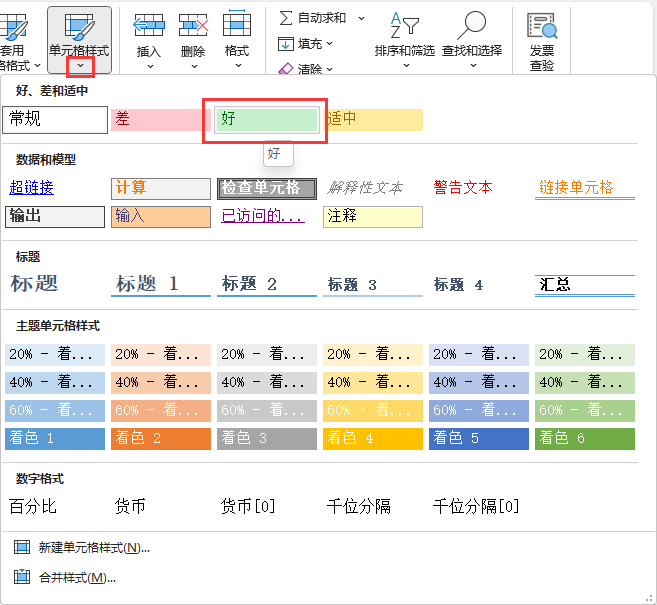
Task: Apply the green 60% accent swatch
Action: pyautogui.click(x=585, y=411)
